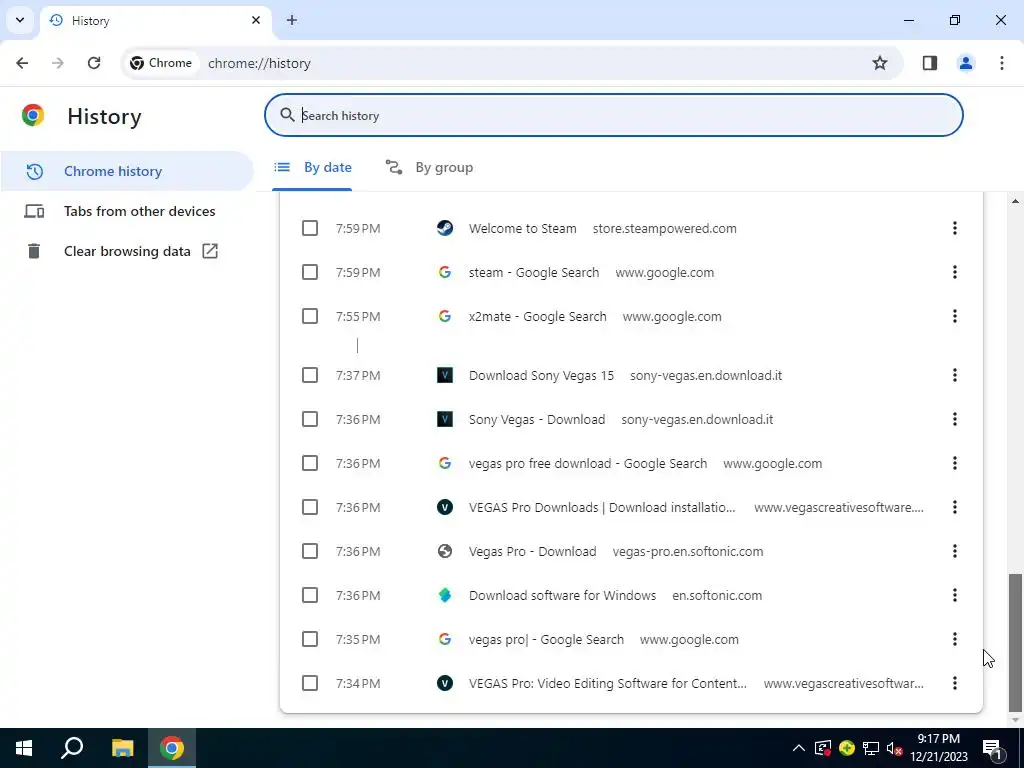Open the Welcome to Steam history link
Screen dimensions: 1024x768
522,229
